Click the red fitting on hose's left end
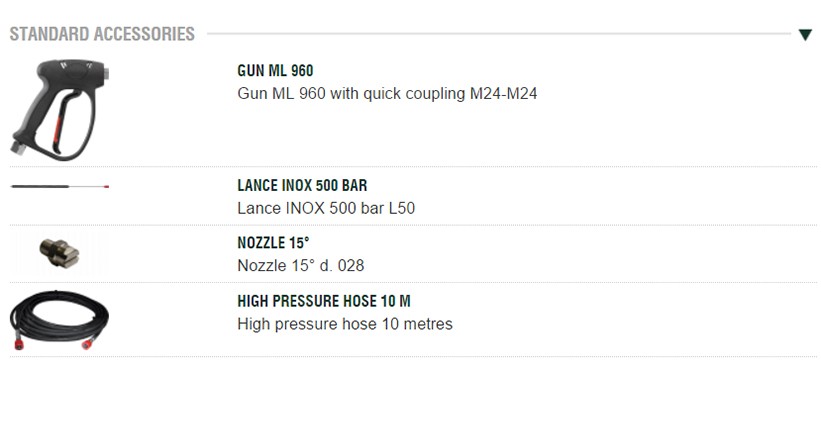 click(18, 343)
